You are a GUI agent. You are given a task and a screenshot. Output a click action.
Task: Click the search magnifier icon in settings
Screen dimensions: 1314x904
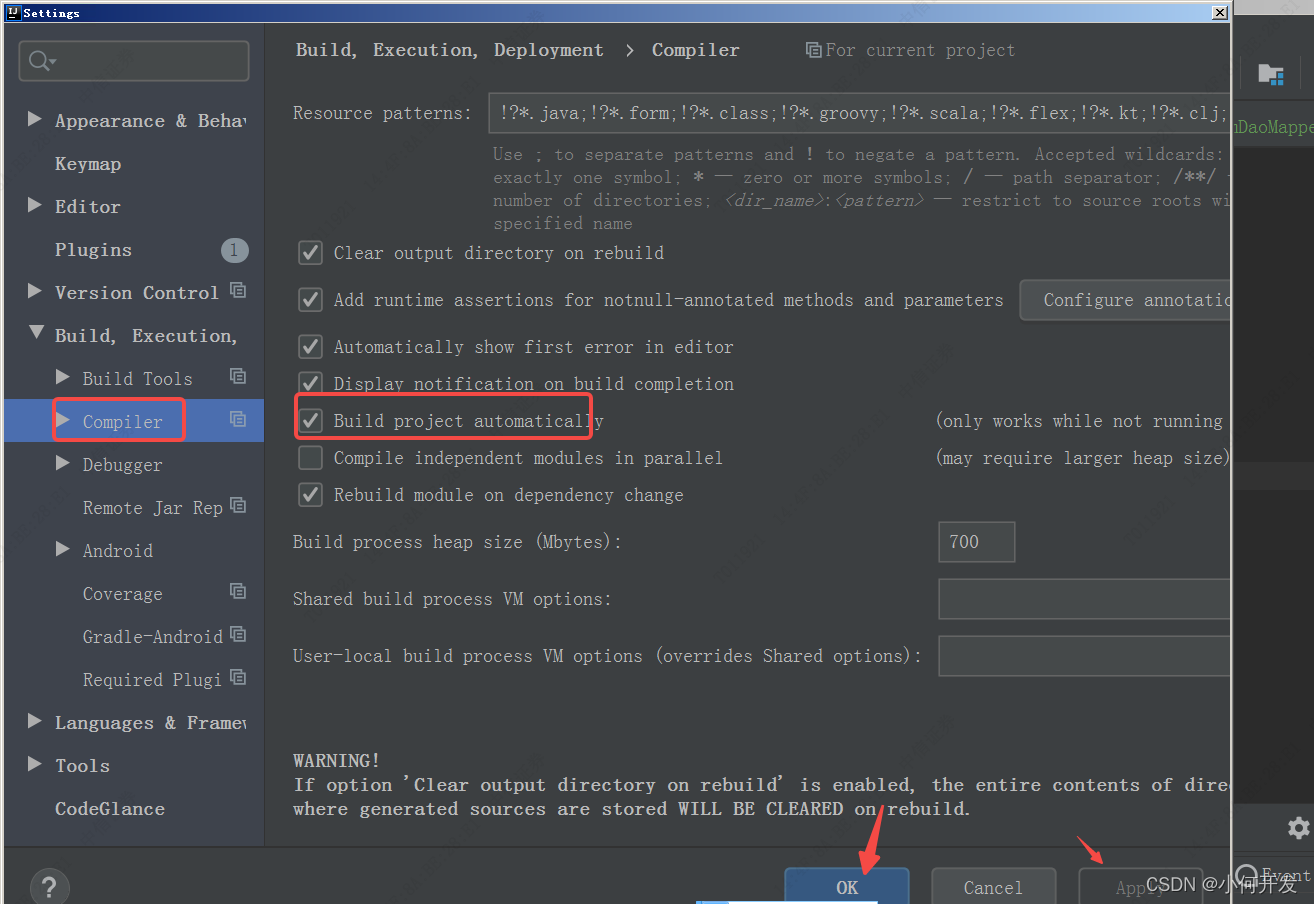tap(42, 62)
